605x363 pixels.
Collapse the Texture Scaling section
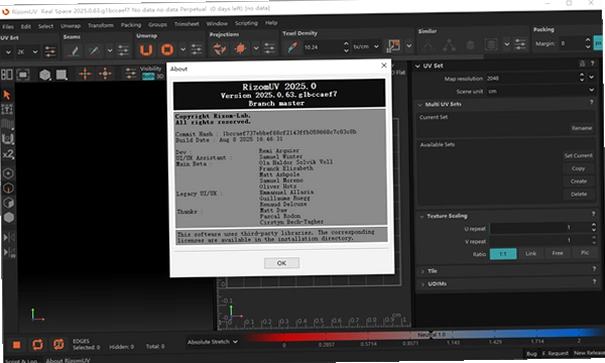tap(422, 216)
